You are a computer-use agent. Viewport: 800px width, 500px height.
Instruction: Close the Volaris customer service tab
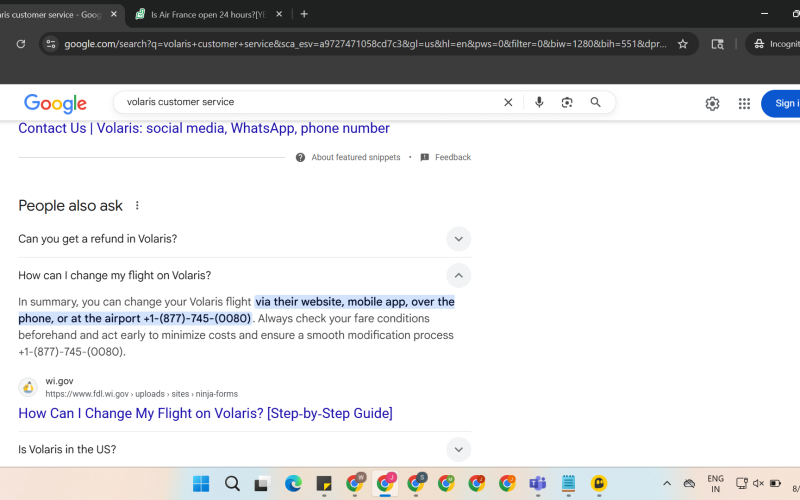114,14
